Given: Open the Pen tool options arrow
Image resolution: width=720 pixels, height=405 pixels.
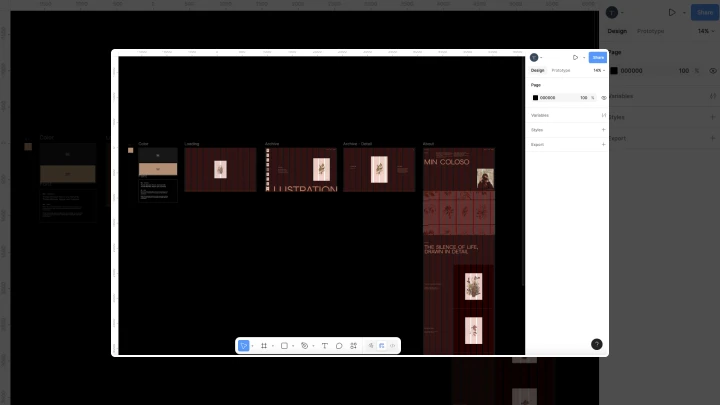Looking at the screenshot, I should (x=313, y=346).
